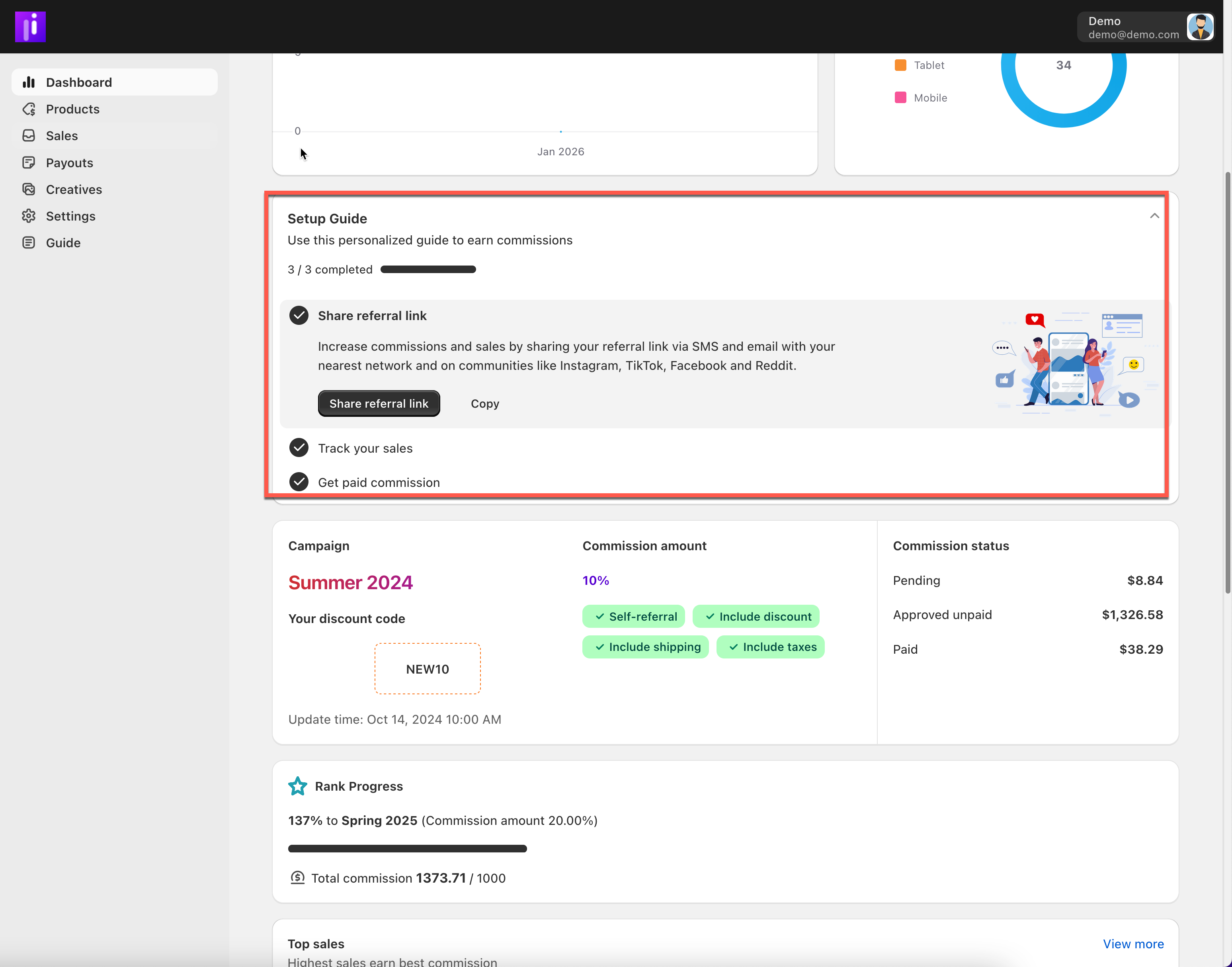The width and height of the screenshot is (1232, 967).
Task: Click the NEW10 discount code box
Action: click(x=427, y=669)
